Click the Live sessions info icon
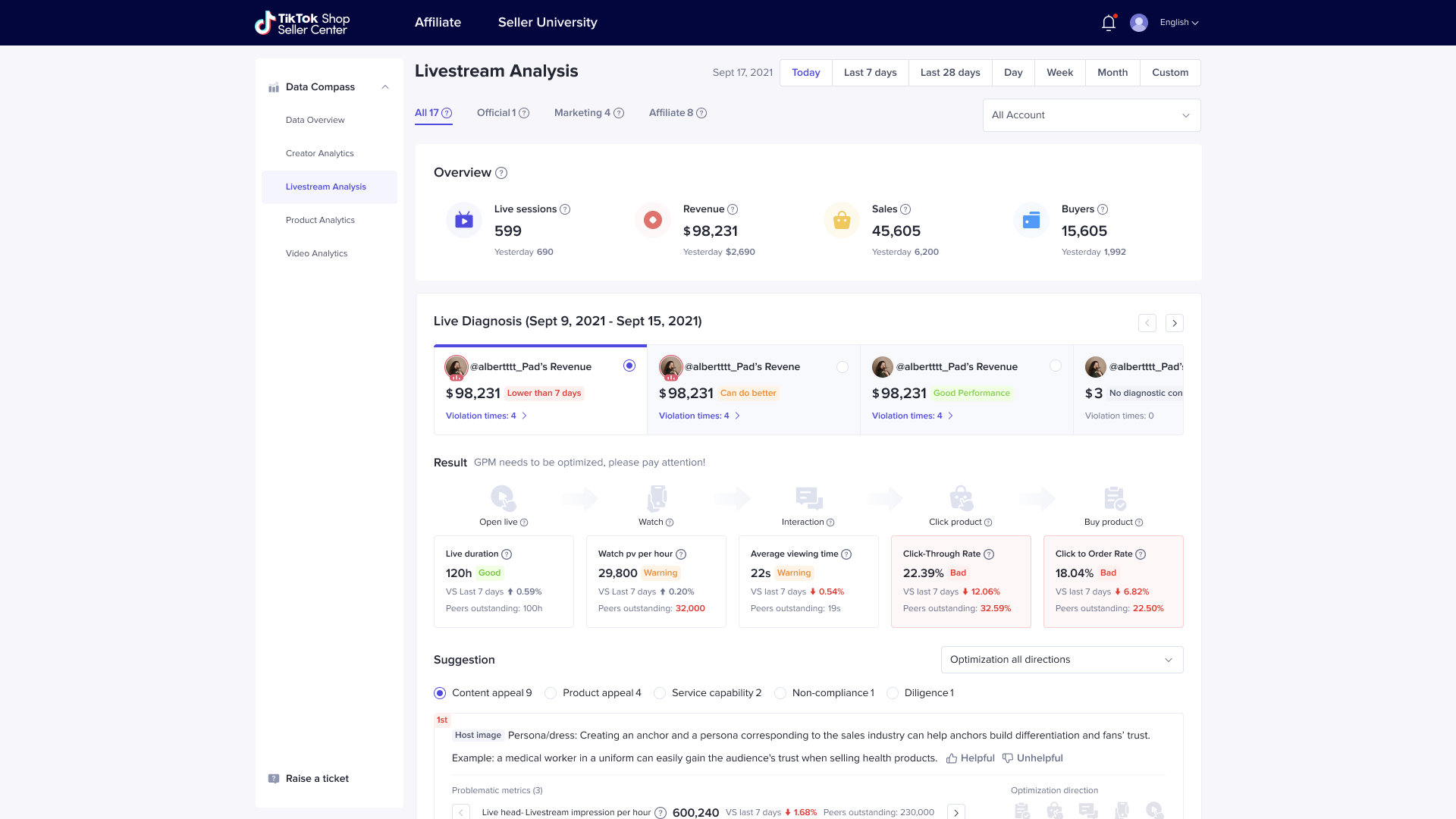 pyautogui.click(x=565, y=209)
